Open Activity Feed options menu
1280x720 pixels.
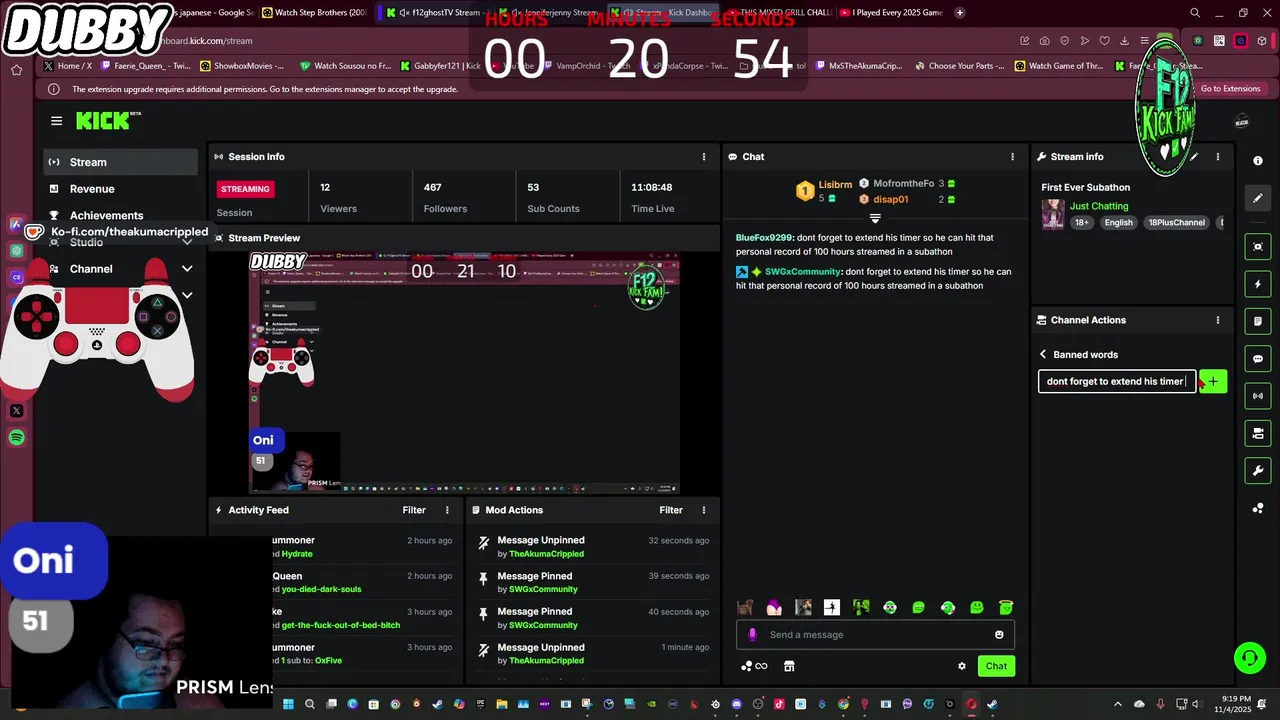coord(447,510)
